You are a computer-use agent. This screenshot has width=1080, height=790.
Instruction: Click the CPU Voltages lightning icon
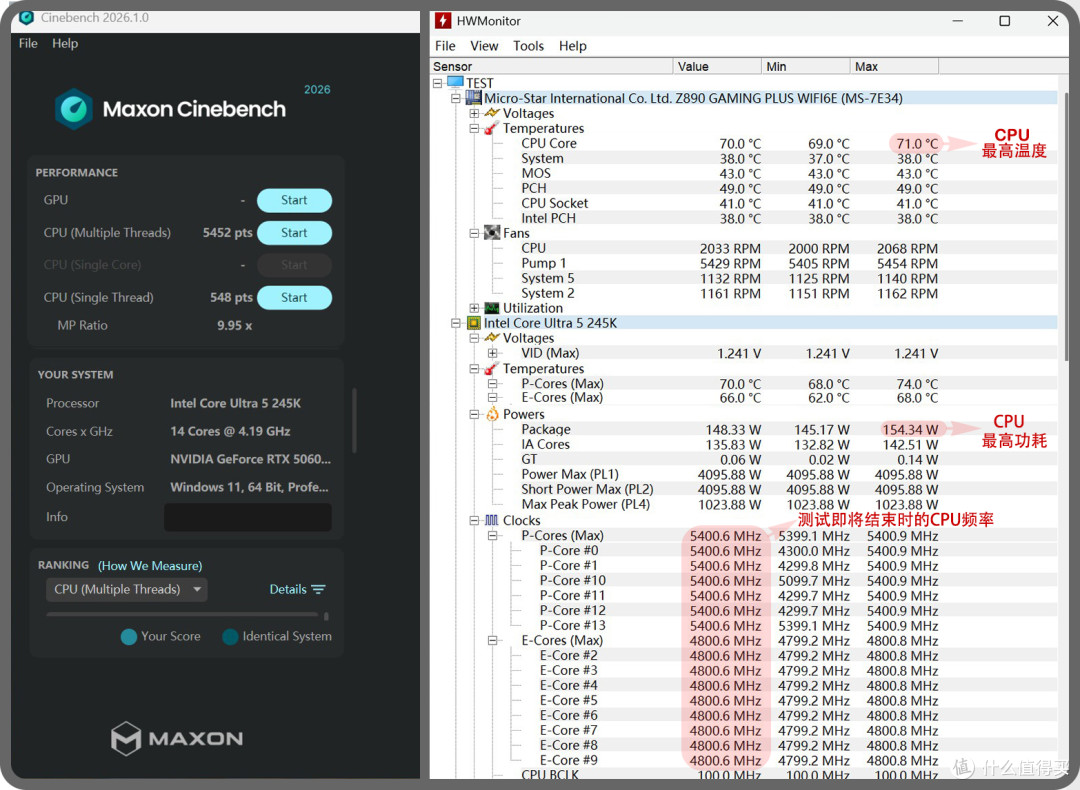point(491,337)
